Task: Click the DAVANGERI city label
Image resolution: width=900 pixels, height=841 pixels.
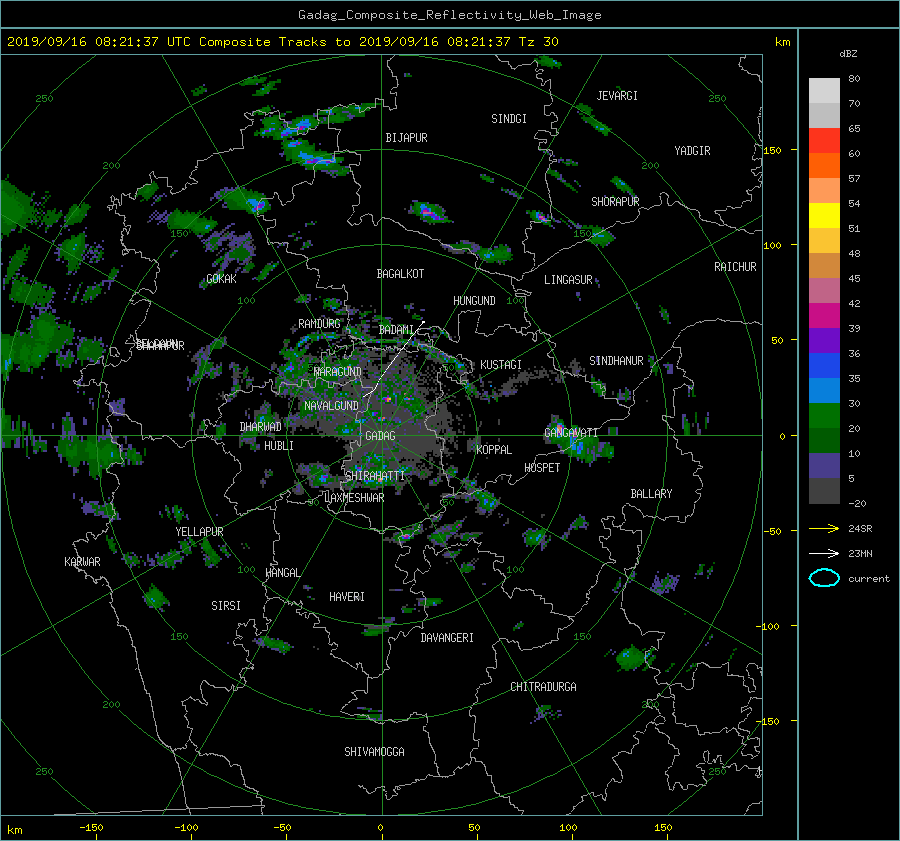Action: (x=447, y=638)
